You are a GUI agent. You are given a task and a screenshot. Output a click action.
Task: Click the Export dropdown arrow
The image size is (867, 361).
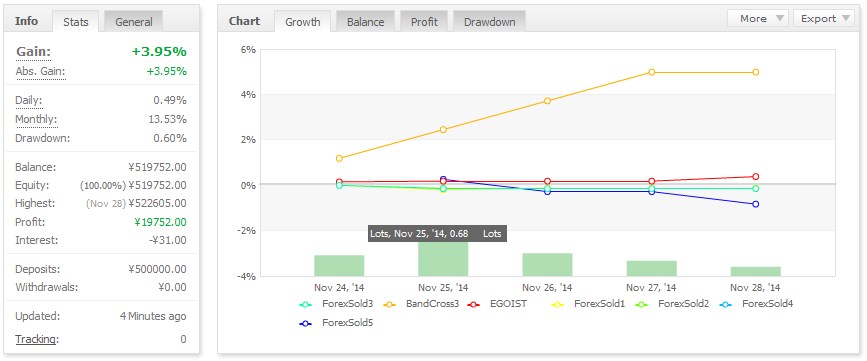(846, 18)
